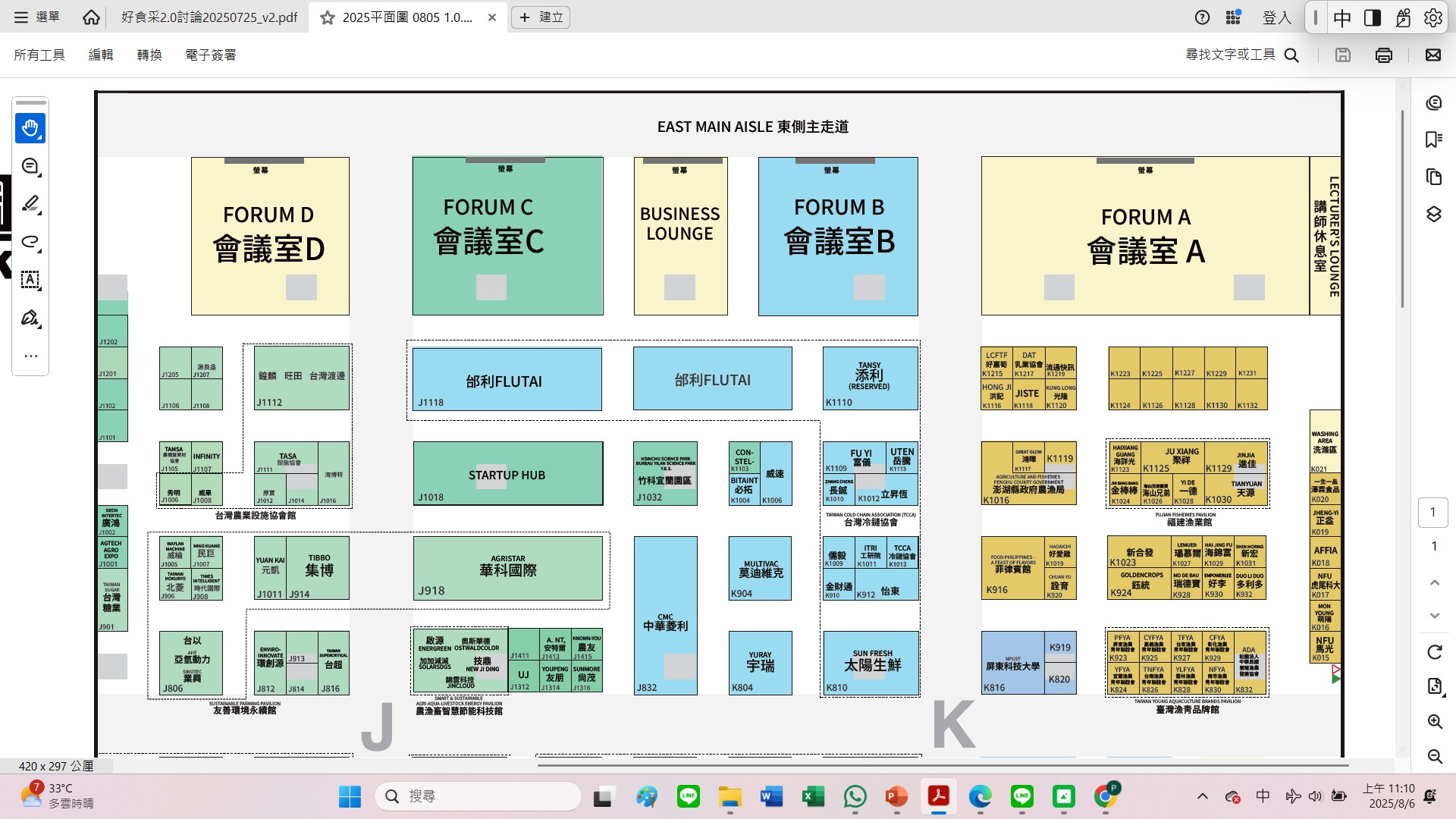The height and width of the screenshot is (819, 1456).
Task: Select the hand pan tool
Action: pos(30,128)
